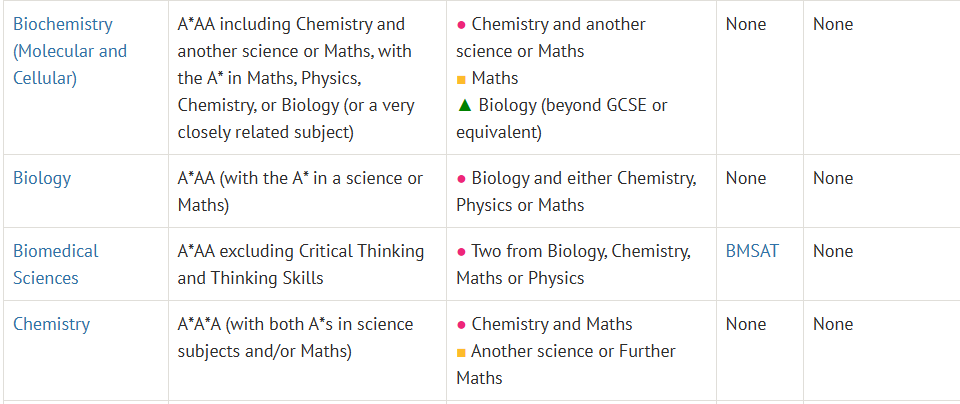Open the Biochemistry (Molecular and Cellular) course link
Viewport: 960px width, 404px height.
[x=70, y=51]
